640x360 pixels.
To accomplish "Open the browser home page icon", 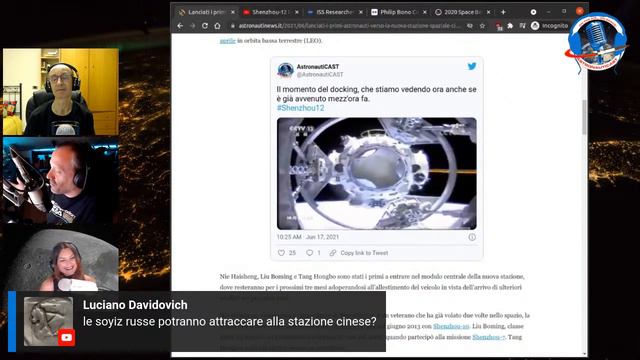I will point(218,26).
